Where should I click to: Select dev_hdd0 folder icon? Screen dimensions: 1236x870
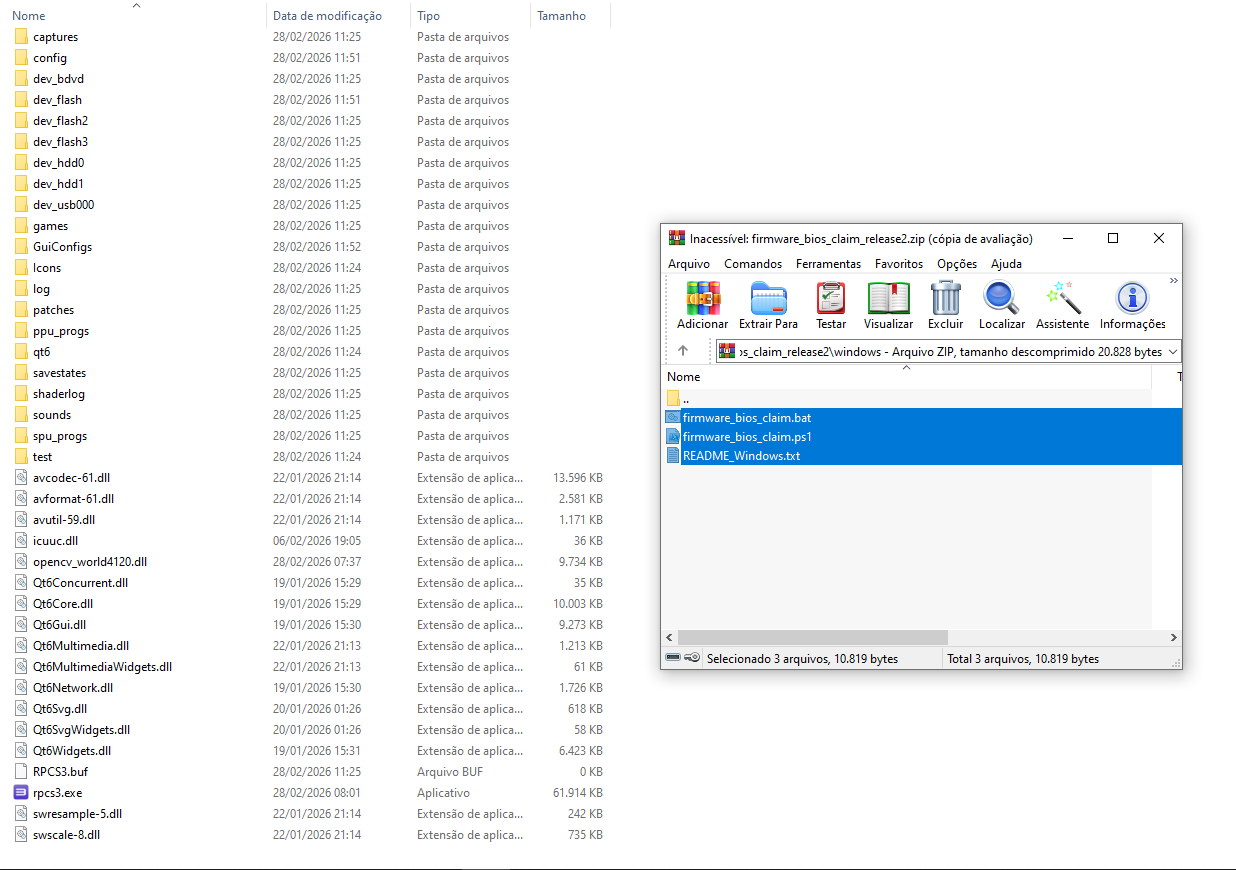tap(21, 163)
